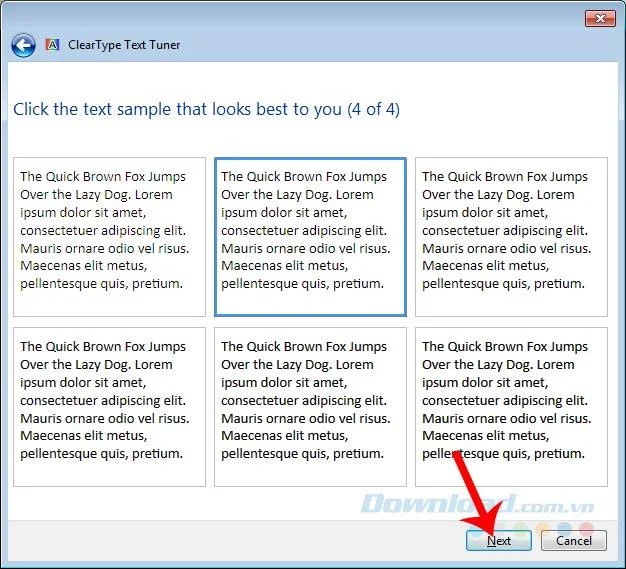Close the ClearType Text Tuner window
Image resolution: width=626 pixels, height=569 pixels.
tap(600, 18)
